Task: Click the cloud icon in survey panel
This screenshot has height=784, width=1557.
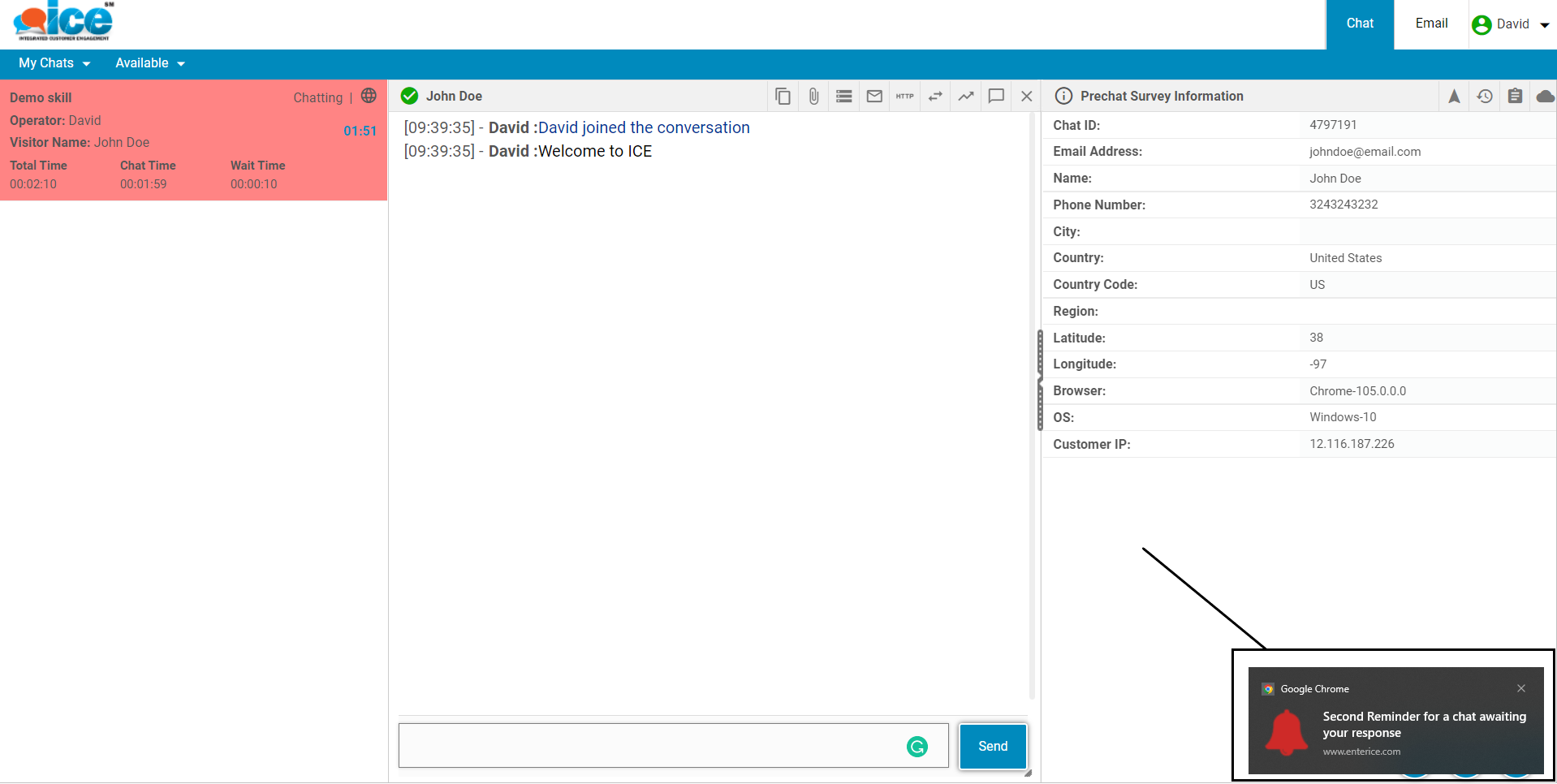Action: (x=1545, y=97)
